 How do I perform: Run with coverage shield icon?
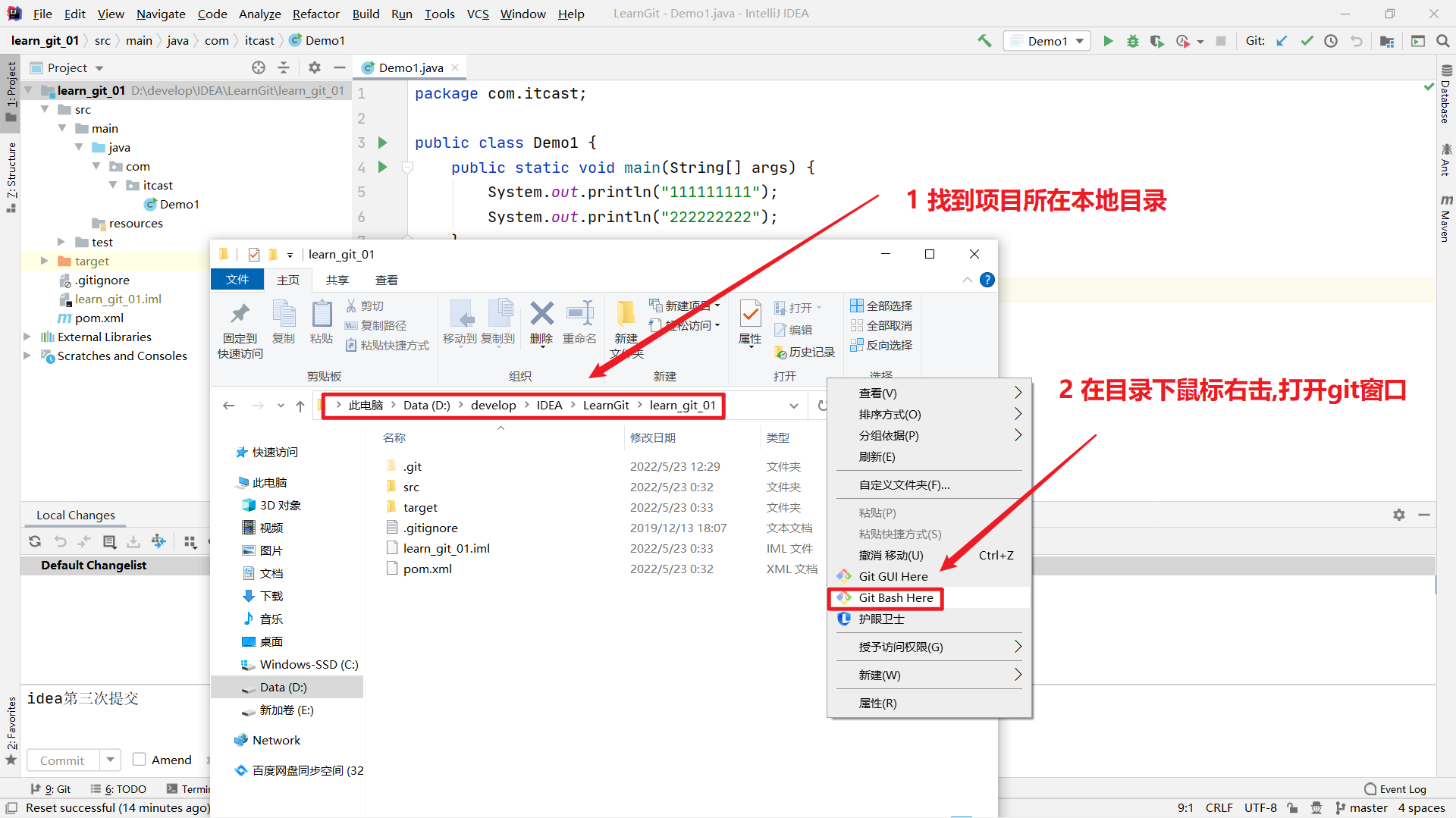pyautogui.click(x=1156, y=41)
